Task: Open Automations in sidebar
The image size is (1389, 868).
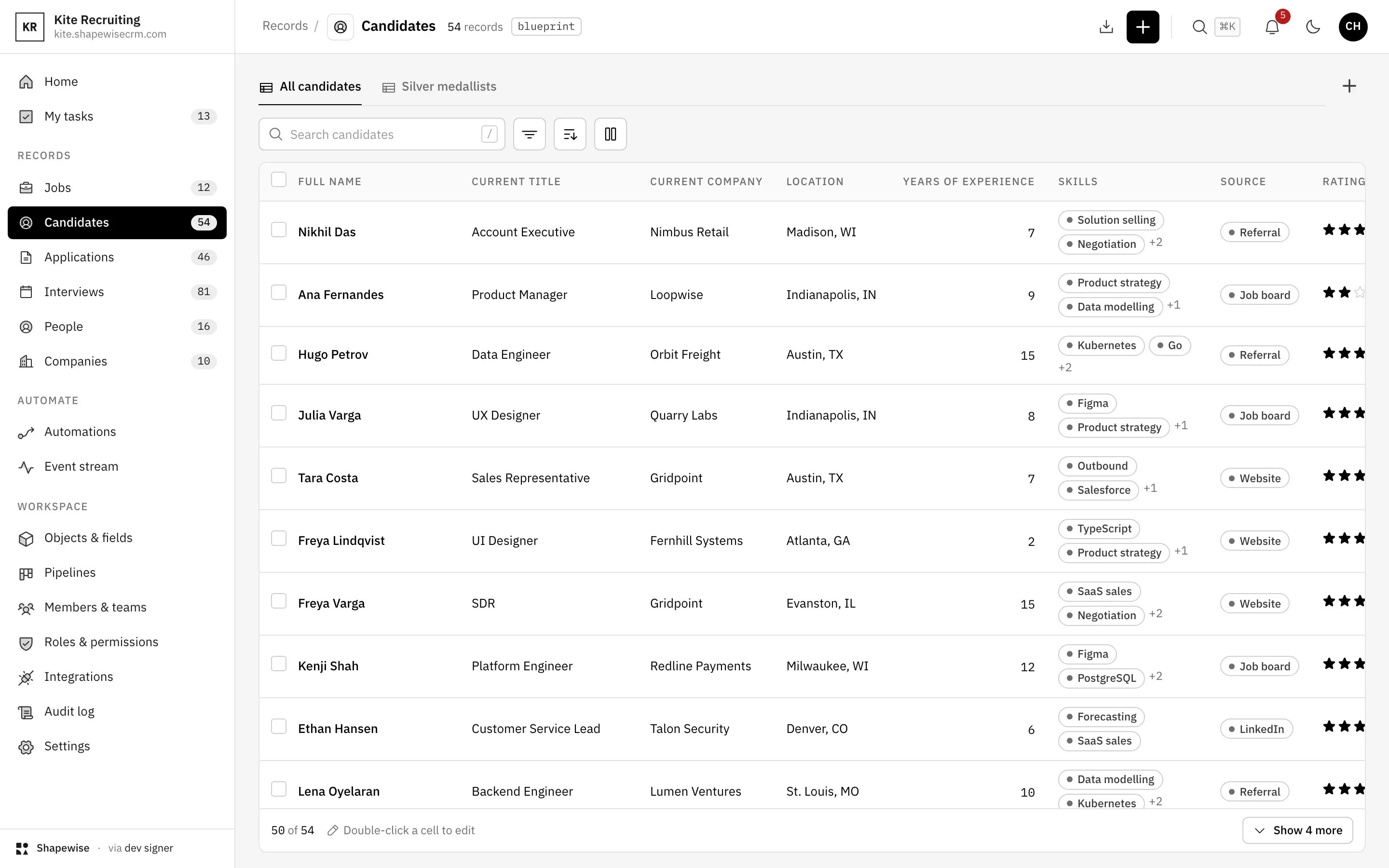Action: 117,432
